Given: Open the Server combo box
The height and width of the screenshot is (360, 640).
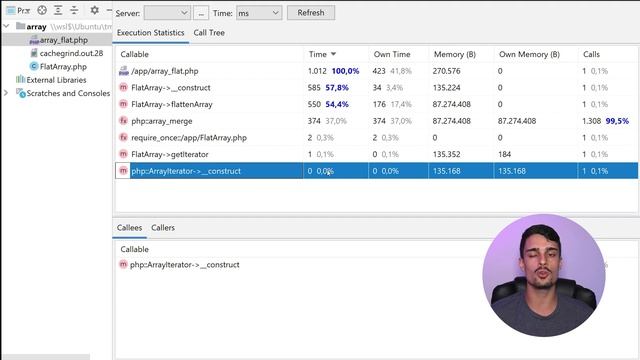Looking at the screenshot, I should [167, 13].
